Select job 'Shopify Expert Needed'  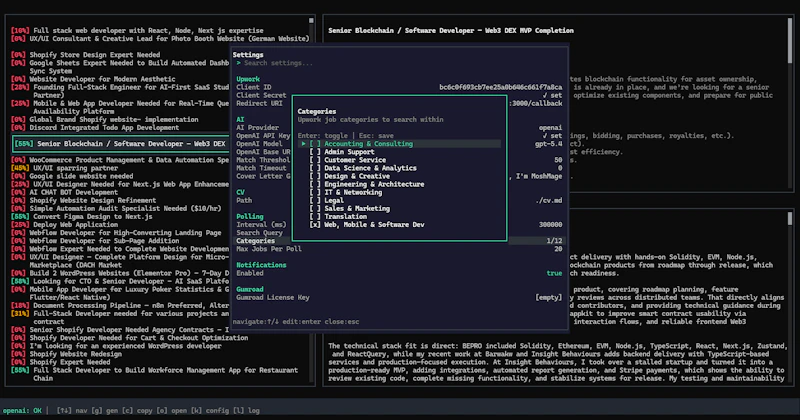pyautogui.click(x=60, y=362)
